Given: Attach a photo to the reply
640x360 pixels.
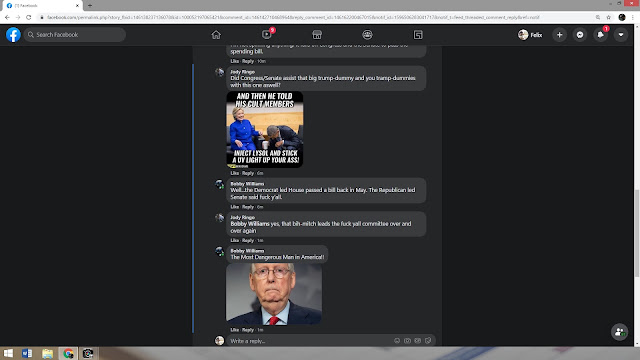Looking at the screenshot, I should coord(407,340).
